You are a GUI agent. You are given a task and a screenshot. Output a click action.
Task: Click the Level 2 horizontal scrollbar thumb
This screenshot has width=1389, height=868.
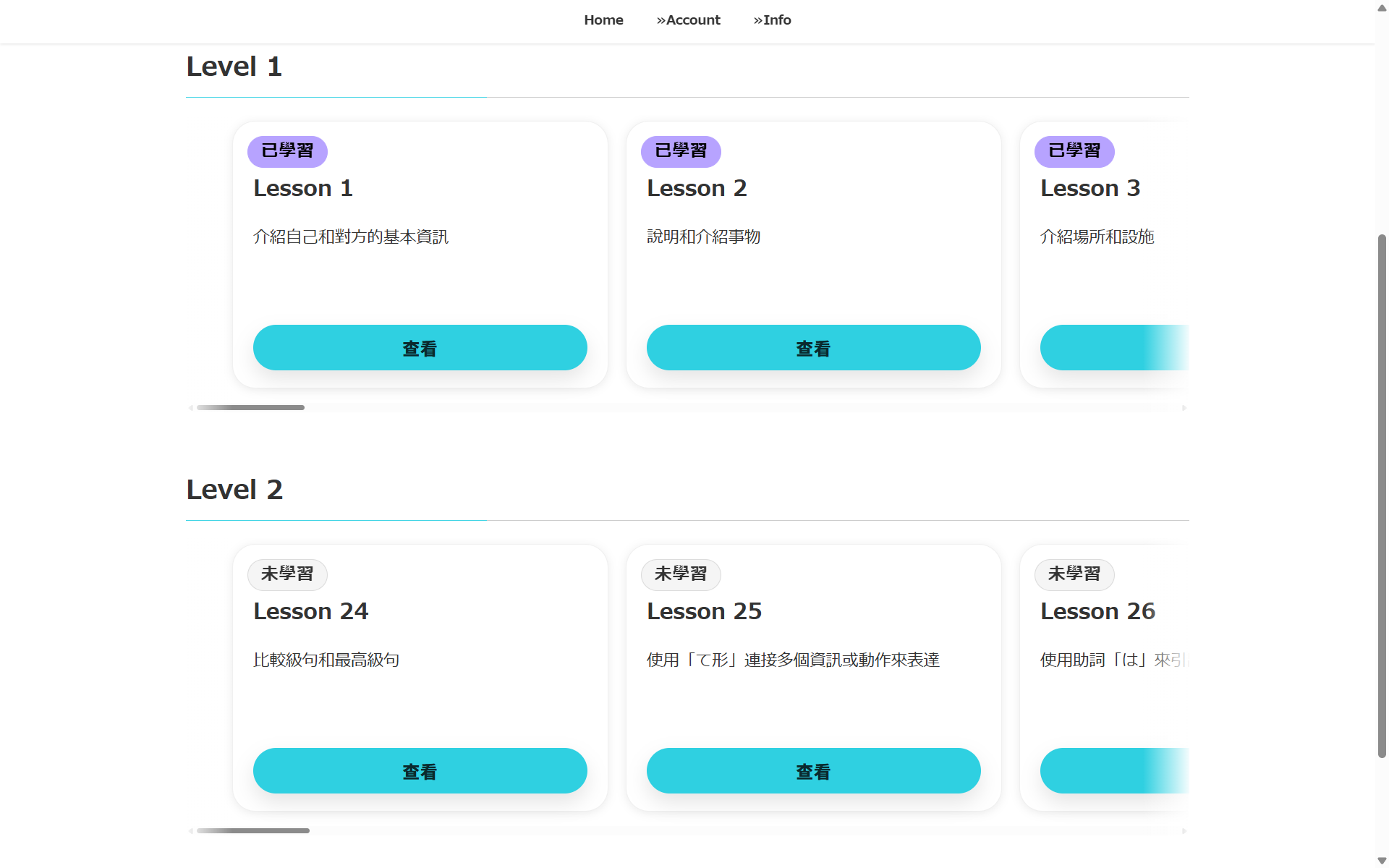click(x=253, y=831)
